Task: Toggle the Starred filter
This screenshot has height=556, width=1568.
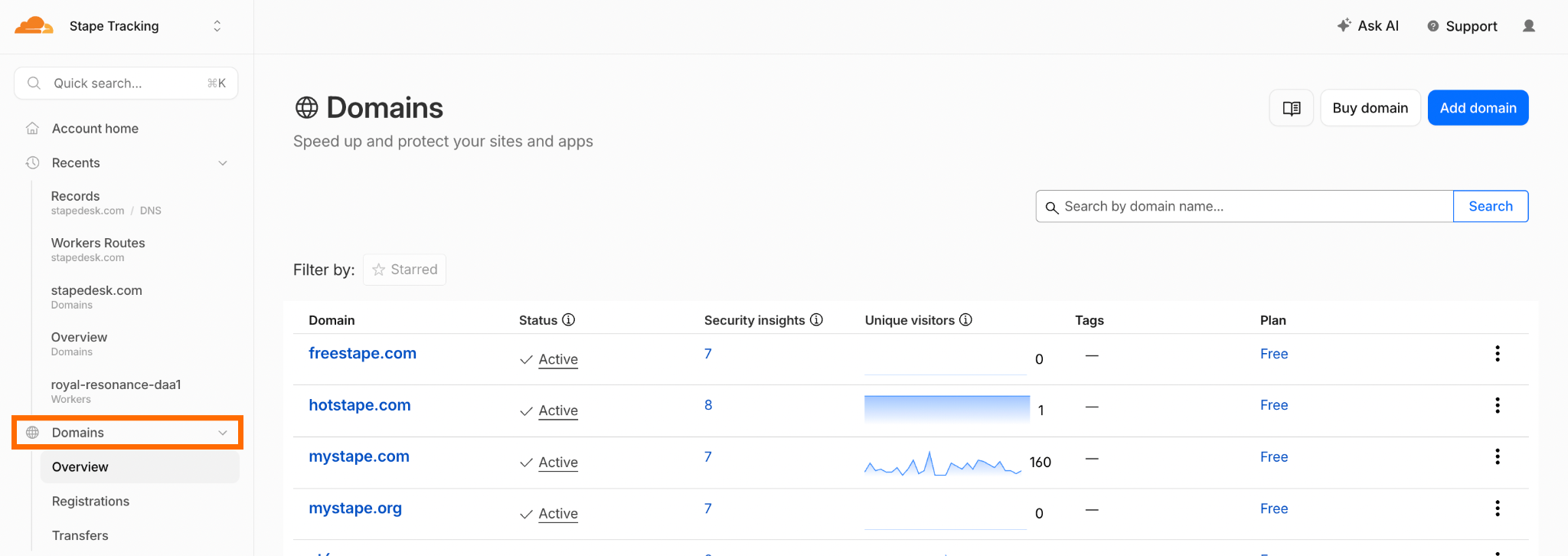Action: (404, 270)
